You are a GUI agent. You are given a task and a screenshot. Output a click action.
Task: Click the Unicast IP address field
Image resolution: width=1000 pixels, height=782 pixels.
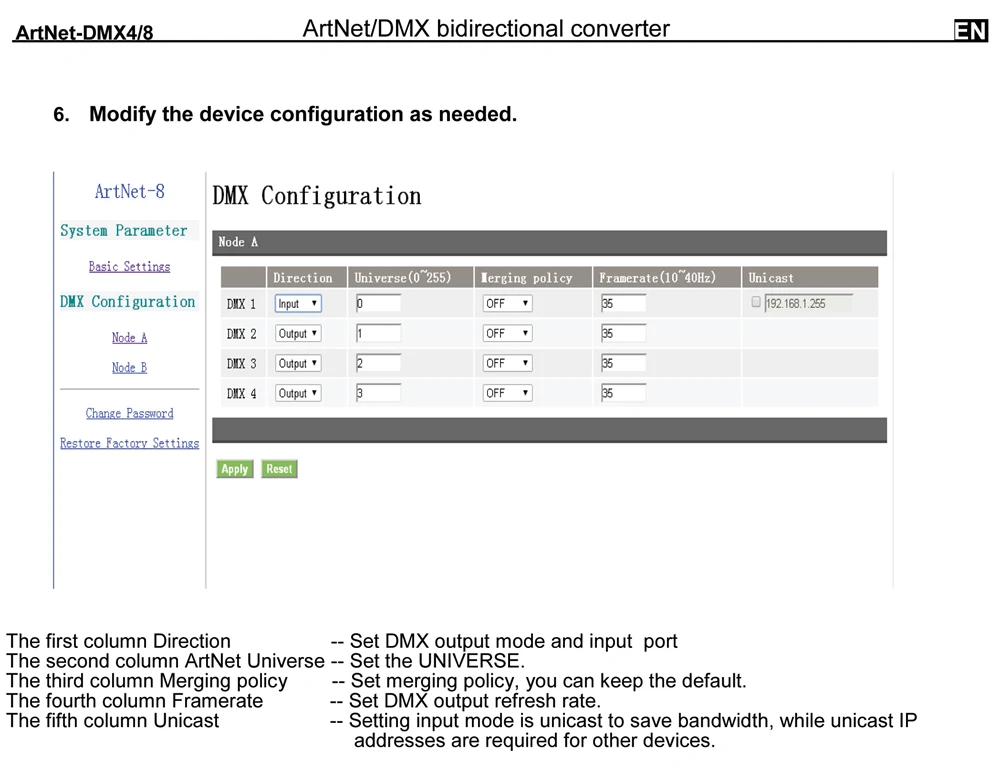(808, 304)
